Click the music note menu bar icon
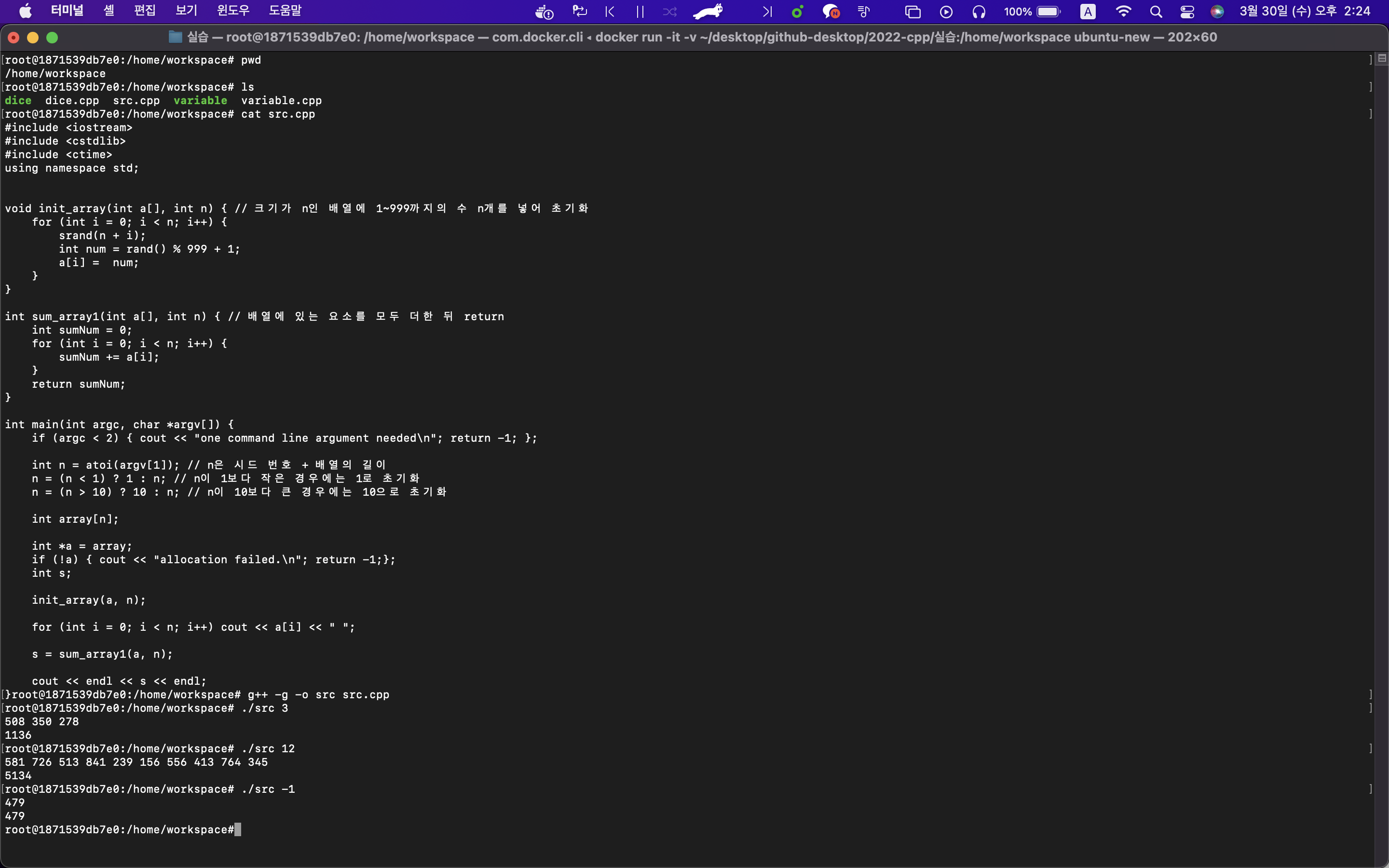The width and height of the screenshot is (1389, 868). (863, 12)
